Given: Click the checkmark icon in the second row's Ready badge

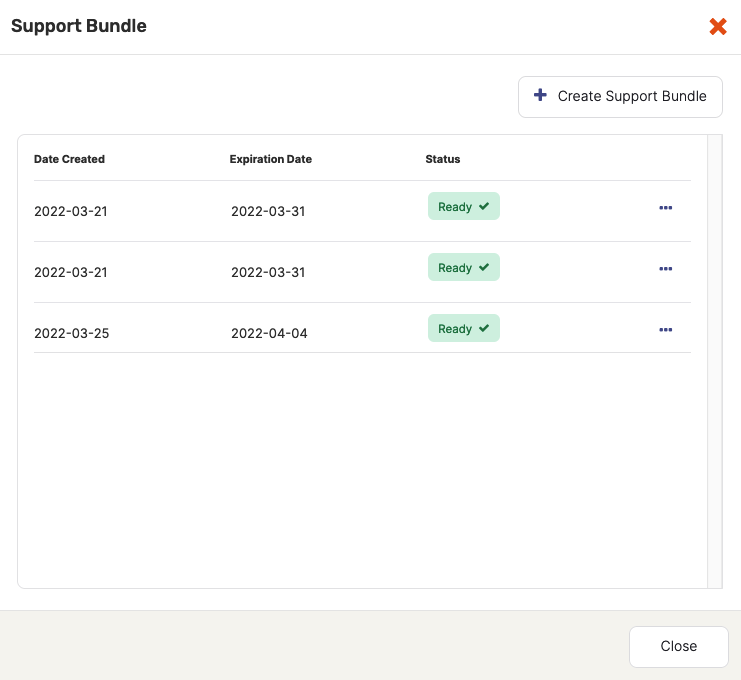Looking at the screenshot, I should click(x=484, y=268).
